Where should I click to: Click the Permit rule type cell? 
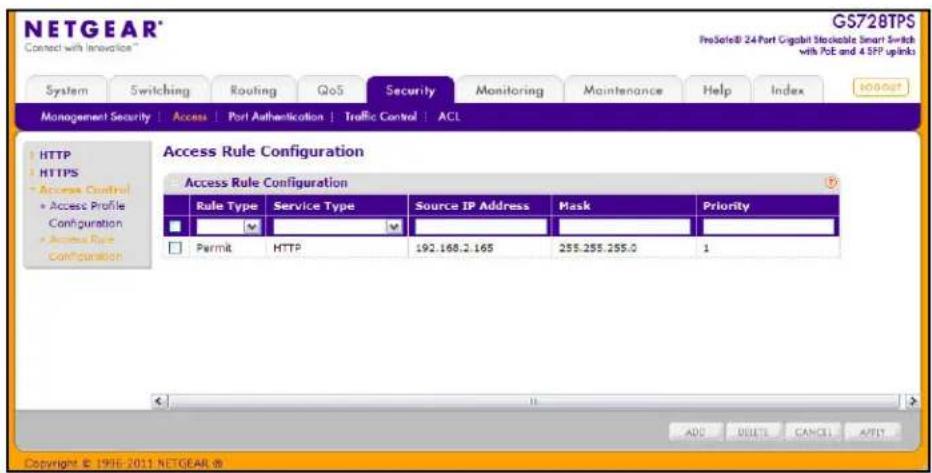point(214,248)
